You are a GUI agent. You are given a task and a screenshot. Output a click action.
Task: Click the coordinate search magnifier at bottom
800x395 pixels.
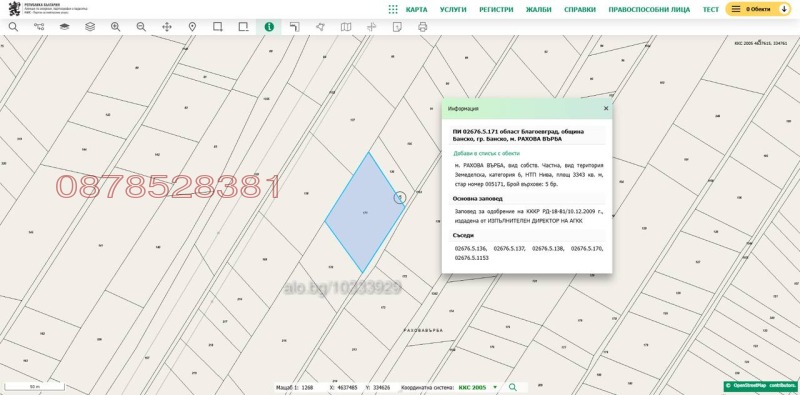click(513, 388)
